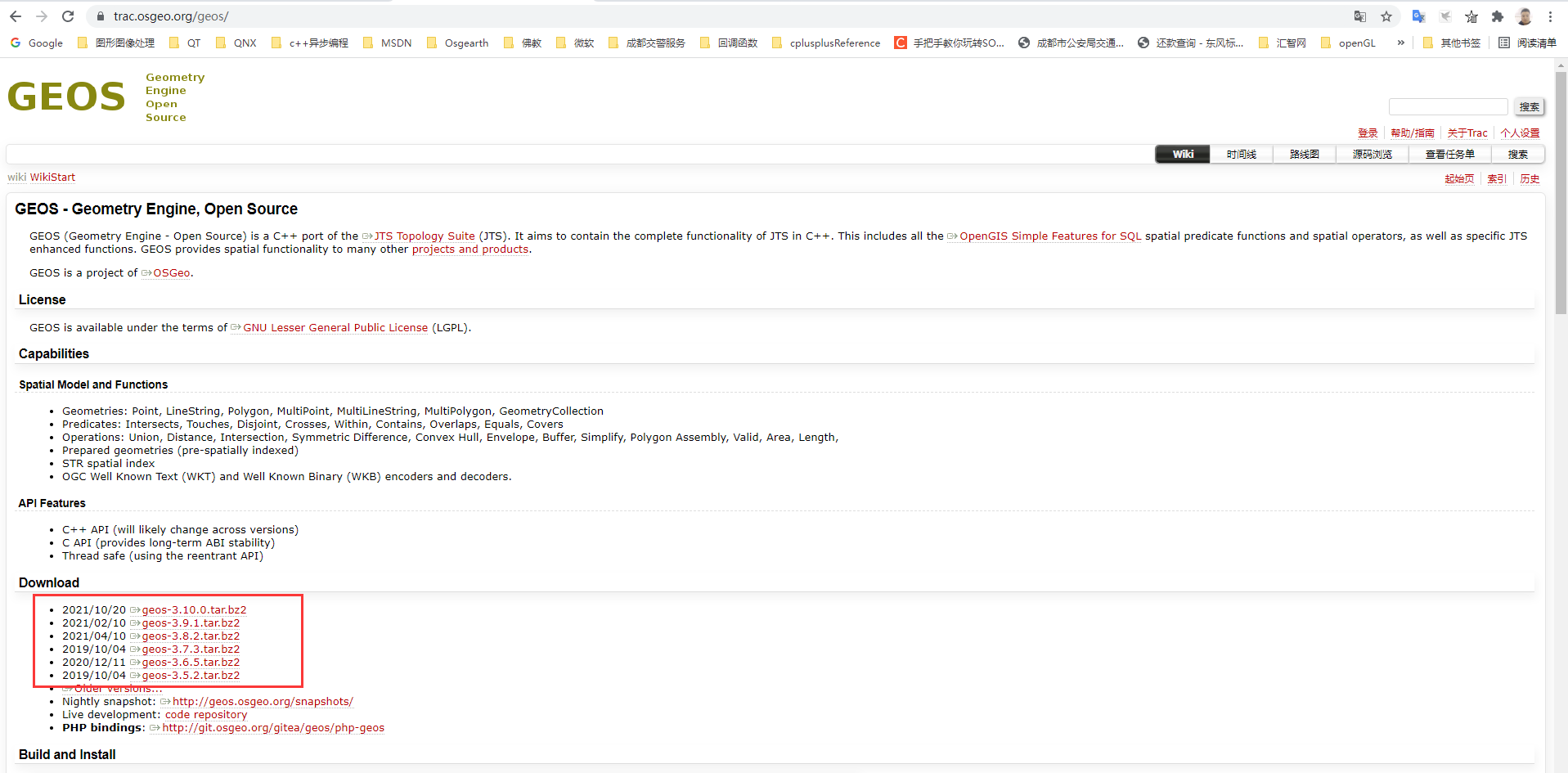
Task: Reload the page with the refresh icon
Action: coord(68,16)
